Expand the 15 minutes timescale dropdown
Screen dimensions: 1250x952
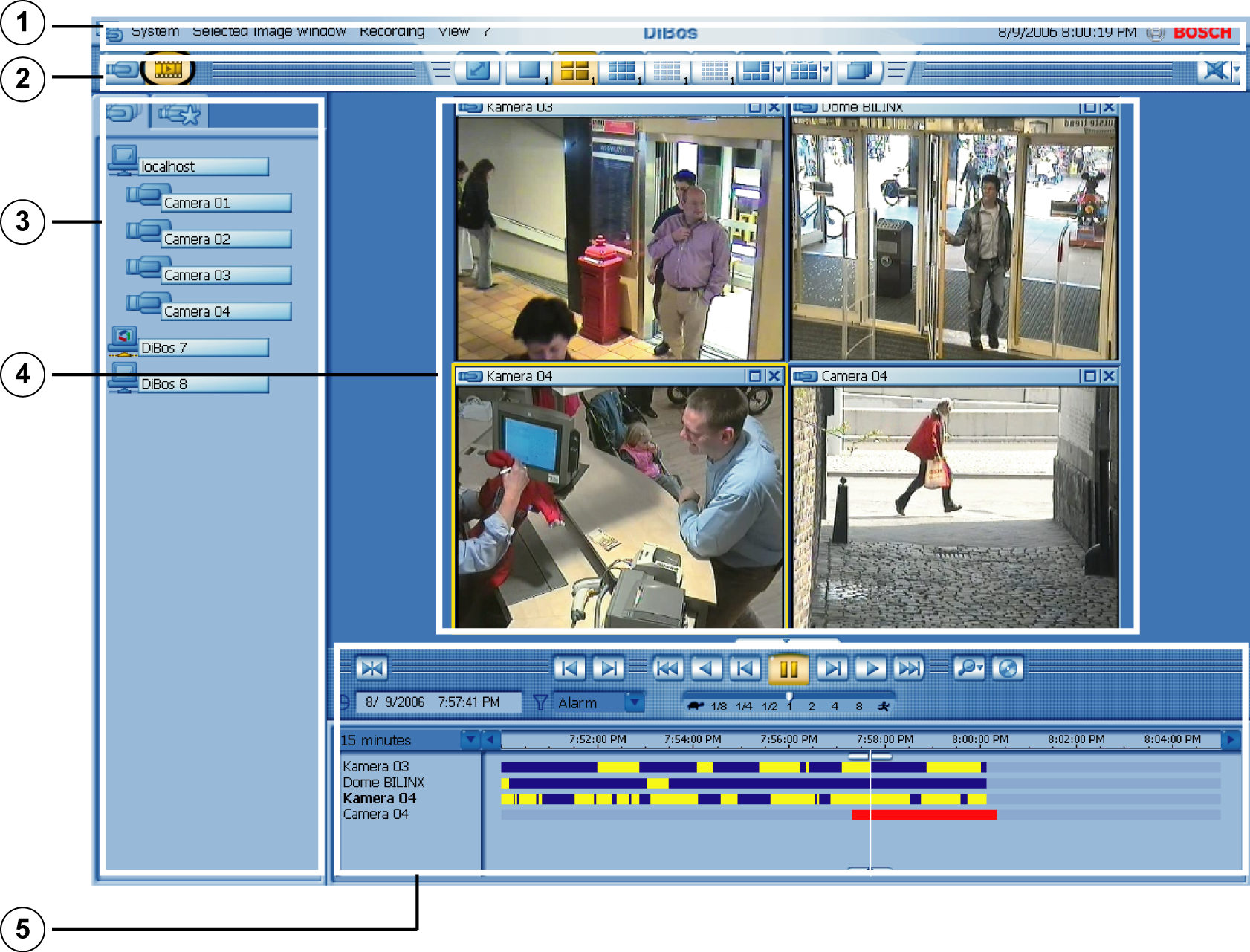tap(470, 740)
